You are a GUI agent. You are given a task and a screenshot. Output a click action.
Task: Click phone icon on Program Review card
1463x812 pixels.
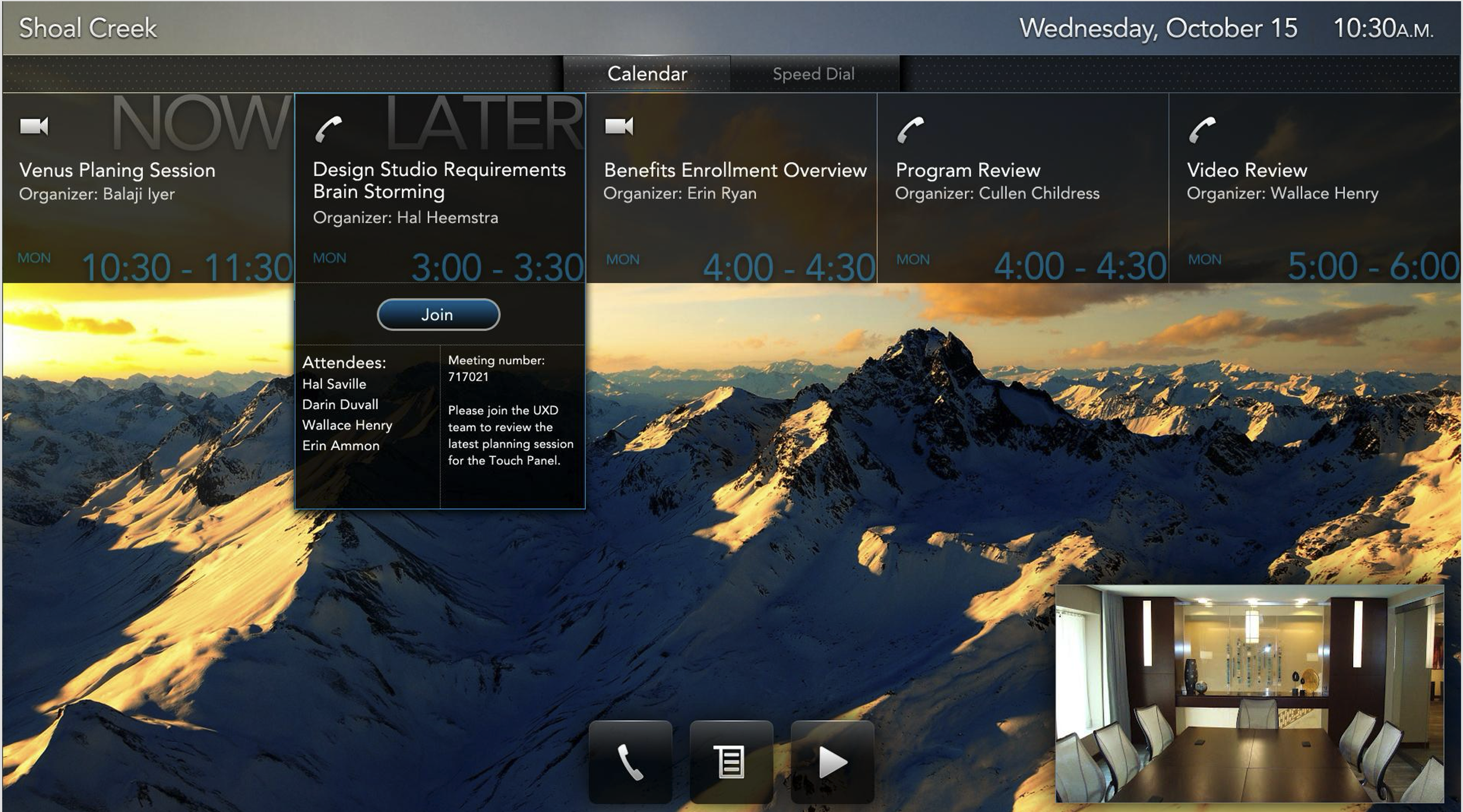click(910, 129)
